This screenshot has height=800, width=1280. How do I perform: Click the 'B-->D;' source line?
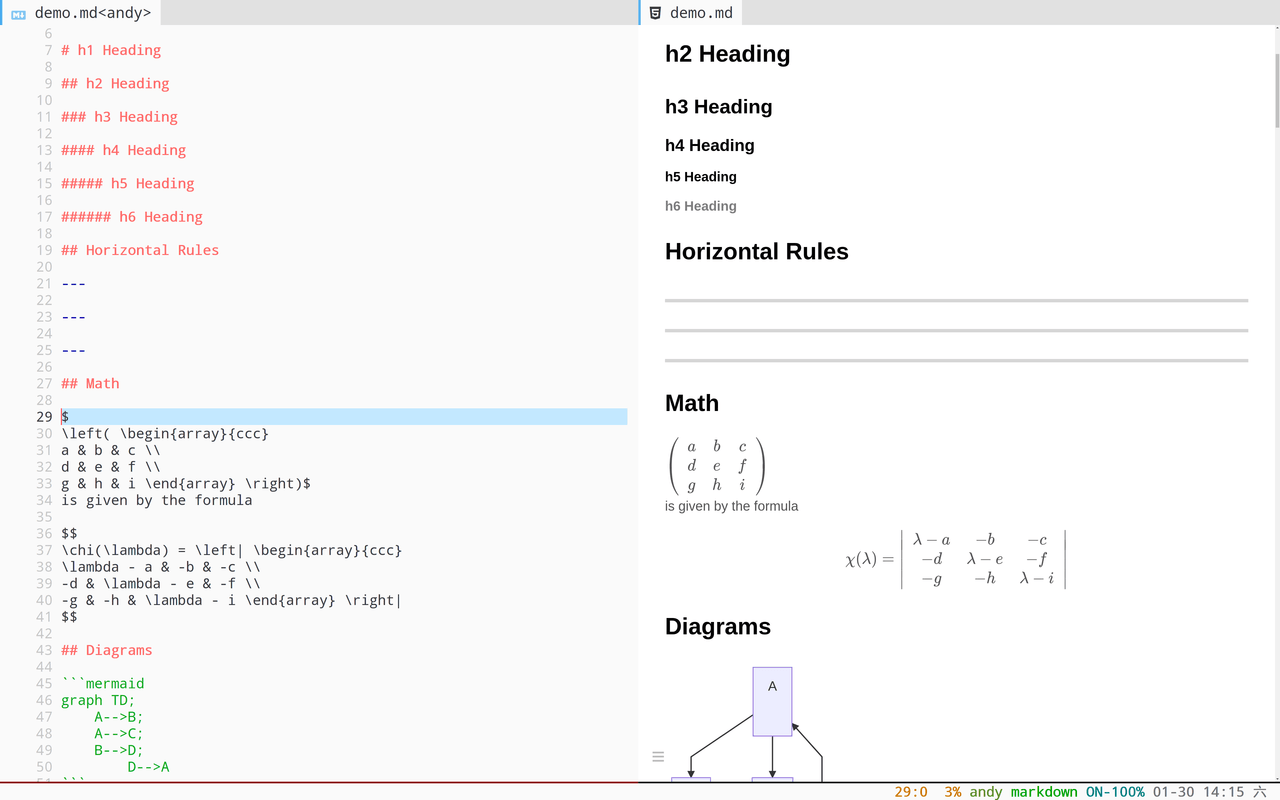pyautogui.click(x=119, y=750)
